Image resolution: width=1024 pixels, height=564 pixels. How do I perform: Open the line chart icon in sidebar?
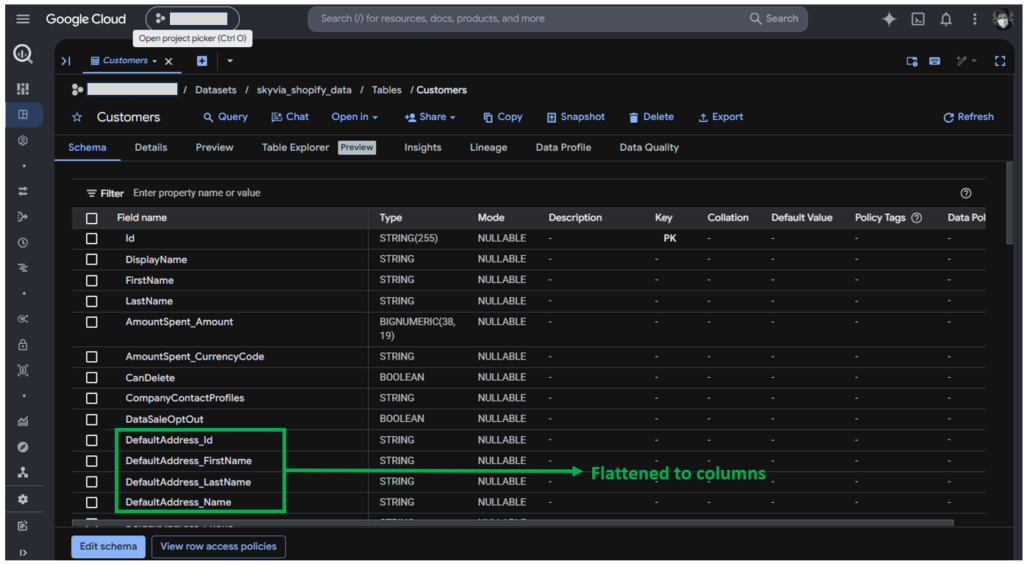(23, 422)
